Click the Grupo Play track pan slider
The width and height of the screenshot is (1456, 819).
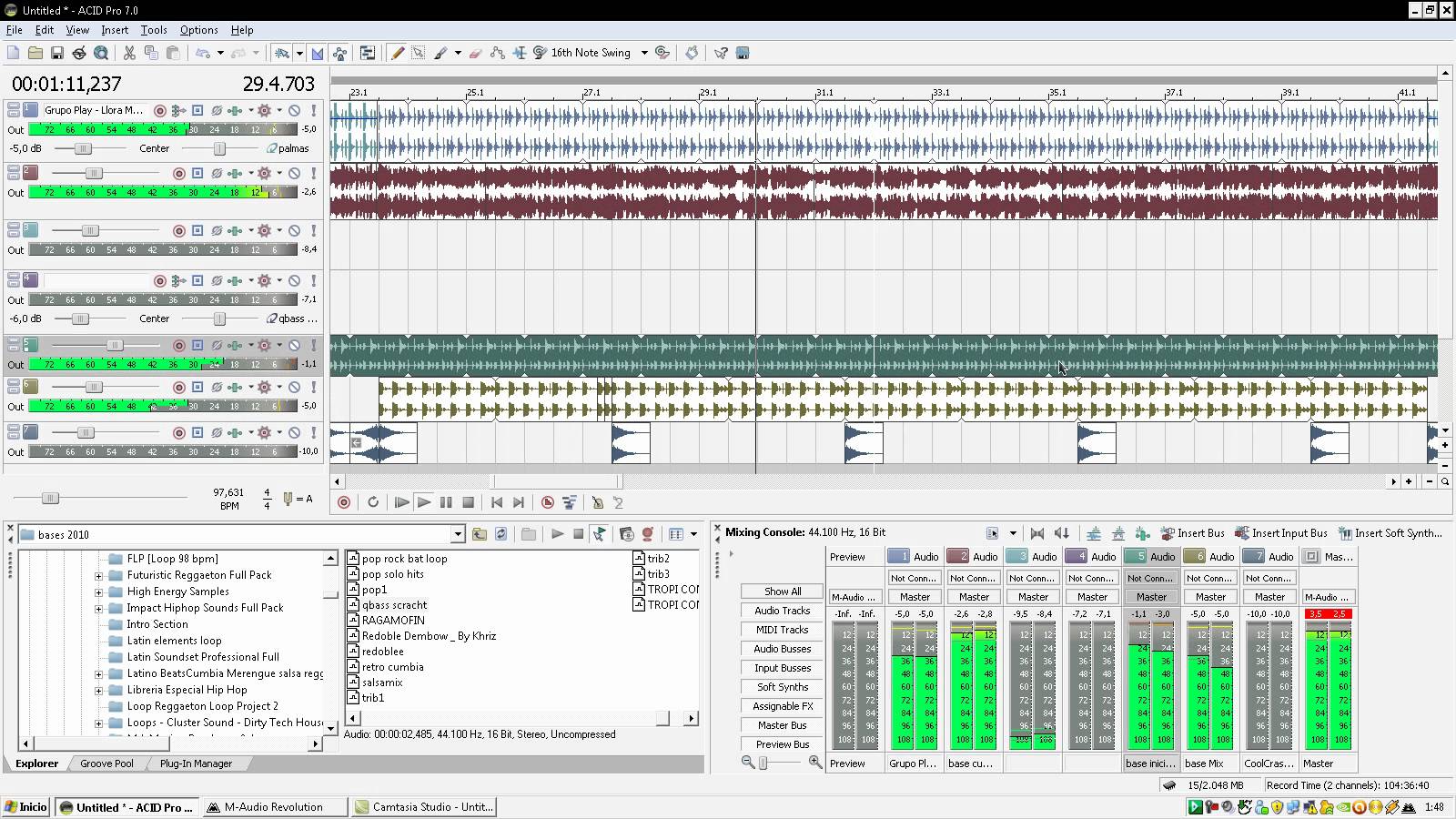point(218,148)
